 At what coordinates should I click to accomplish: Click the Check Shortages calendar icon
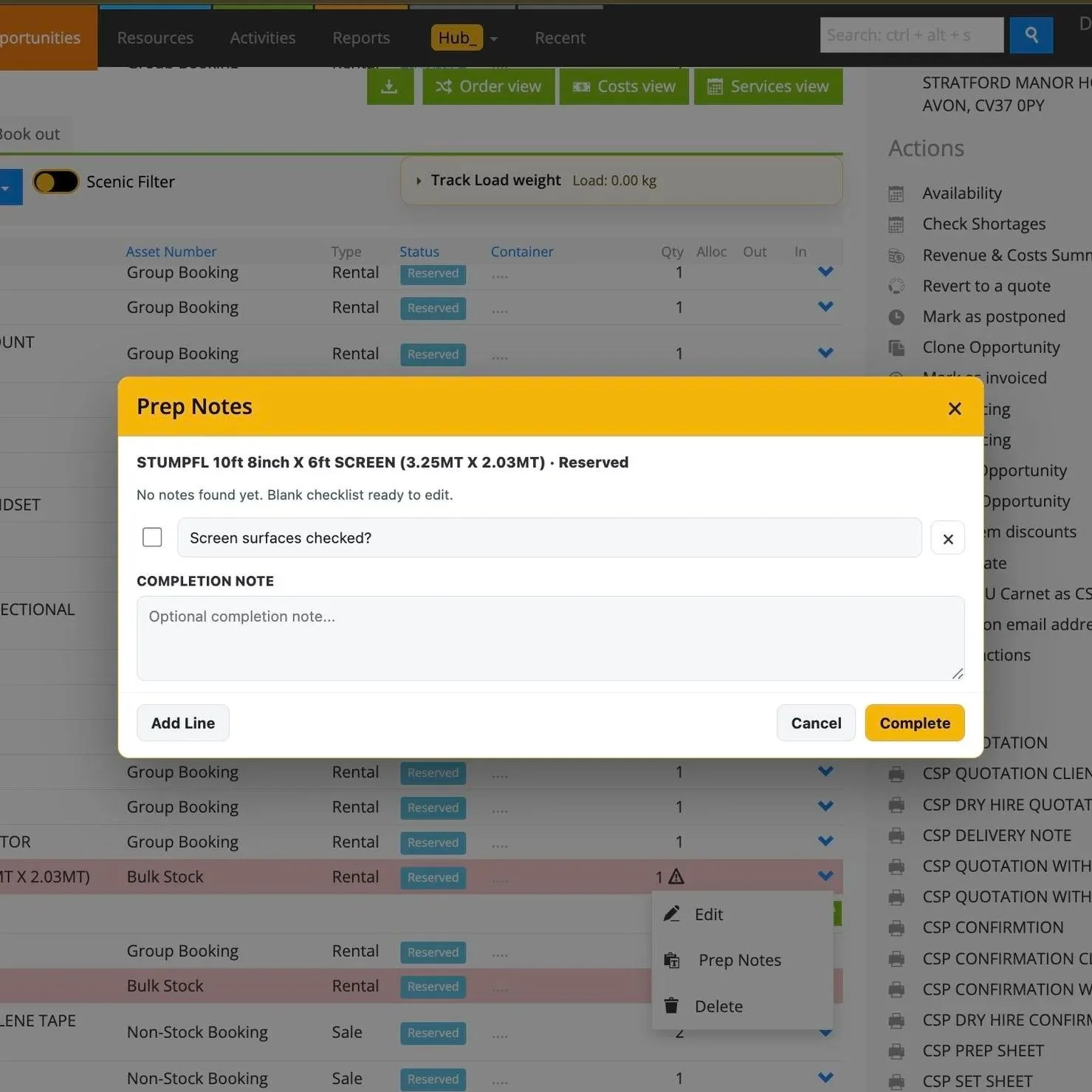(x=896, y=224)
